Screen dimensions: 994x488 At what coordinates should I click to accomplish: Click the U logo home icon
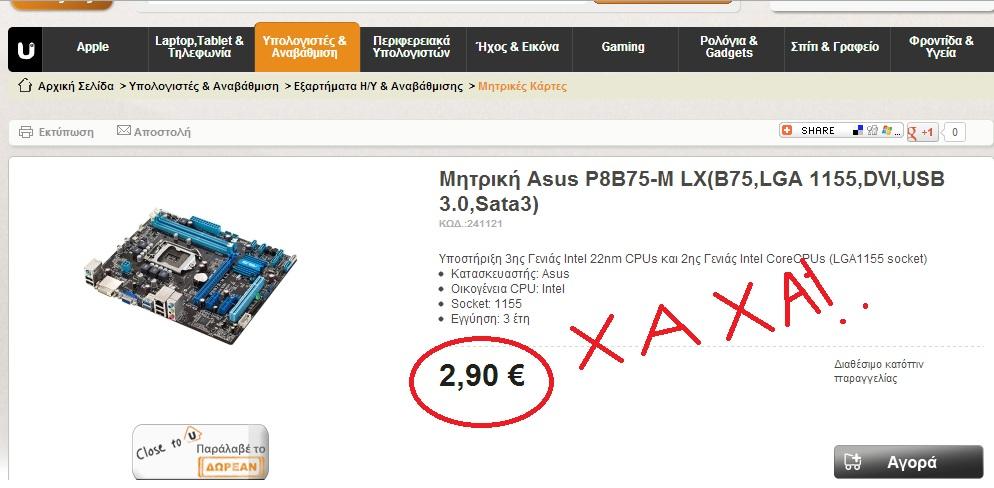point(25,49)
